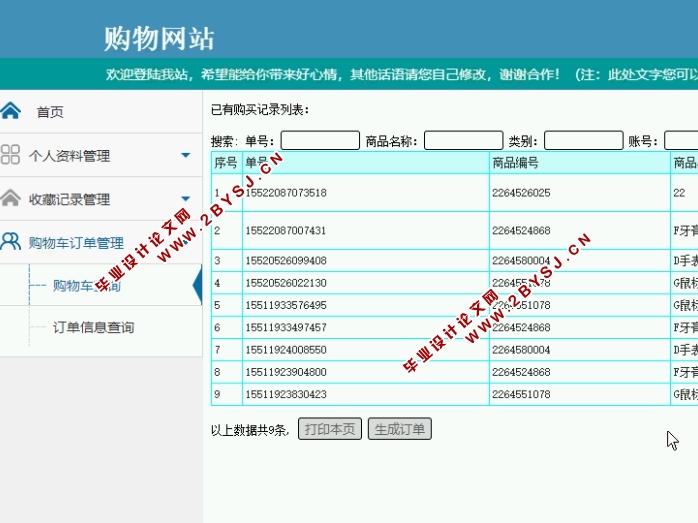The image size is (698, 523).
Task: Click the grid icon beside 个人资料管理
Action: [x=10, y=154]
